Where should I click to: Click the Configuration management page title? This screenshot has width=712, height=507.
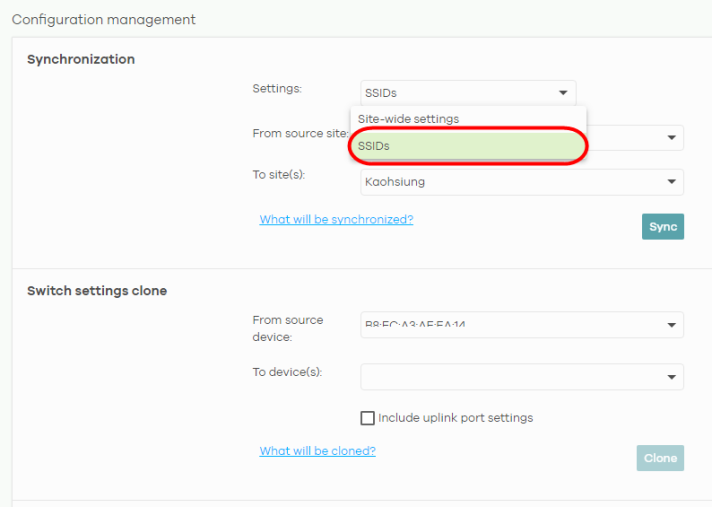[x=104, y=20]
